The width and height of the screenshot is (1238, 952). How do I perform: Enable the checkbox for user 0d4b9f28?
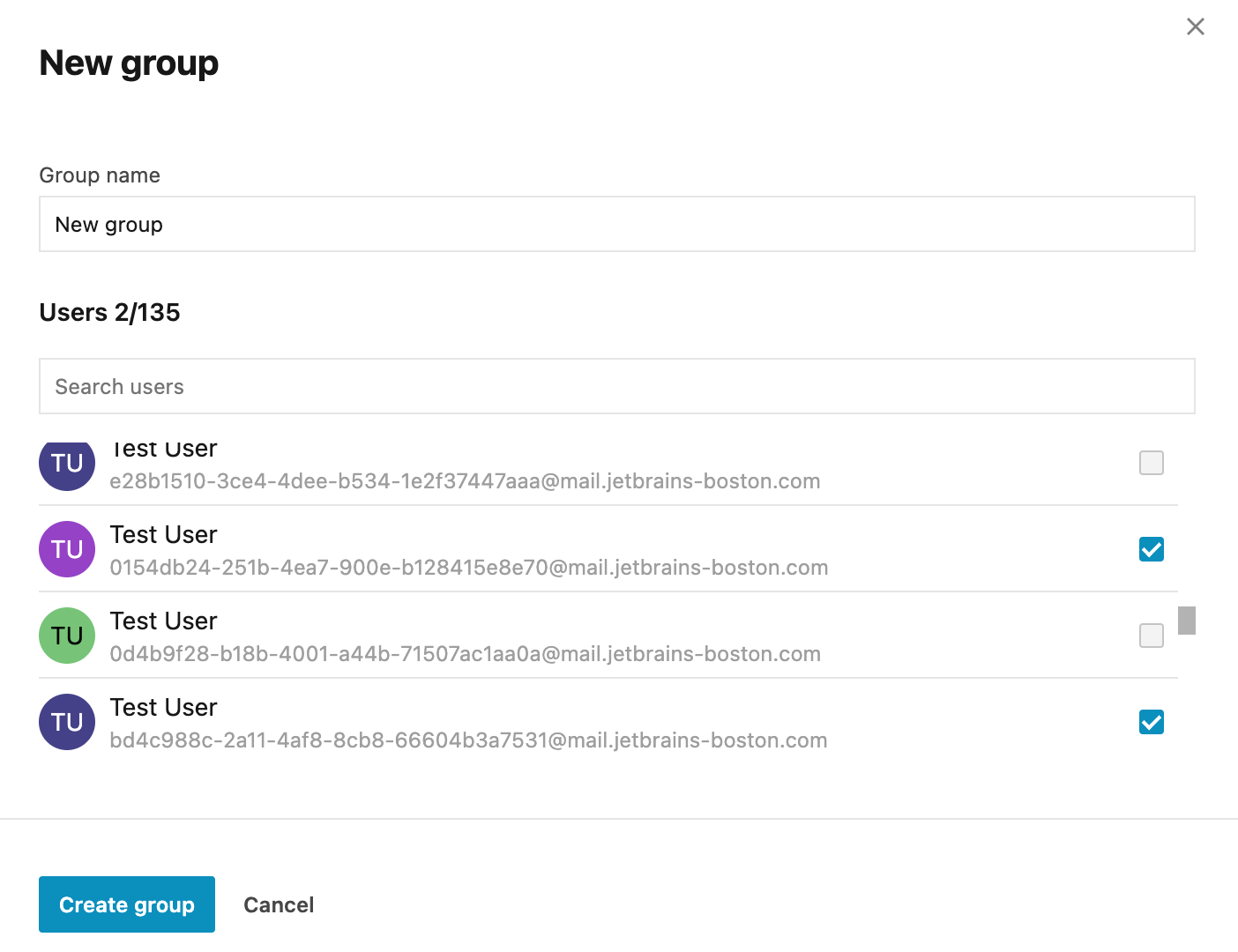pos(1151,636)
